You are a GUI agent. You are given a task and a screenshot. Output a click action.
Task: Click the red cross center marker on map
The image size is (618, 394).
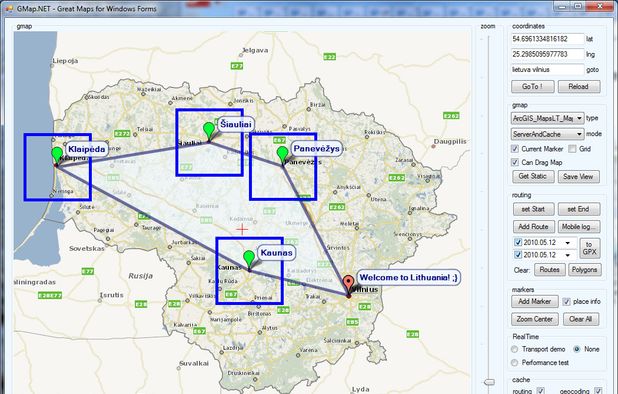pyautogui.click(x=242, y=229)
